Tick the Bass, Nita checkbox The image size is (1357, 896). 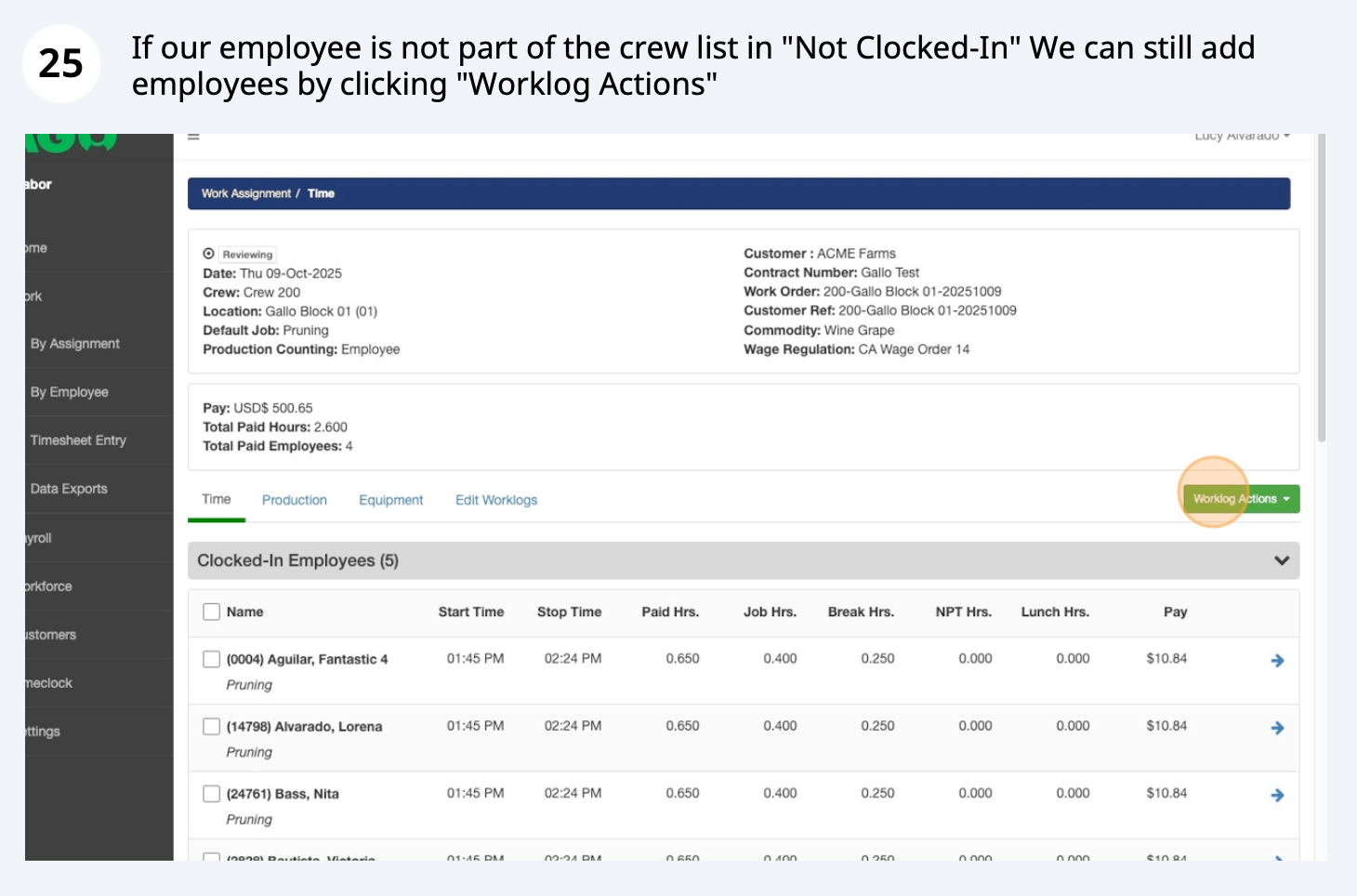(x=212, y=794)
